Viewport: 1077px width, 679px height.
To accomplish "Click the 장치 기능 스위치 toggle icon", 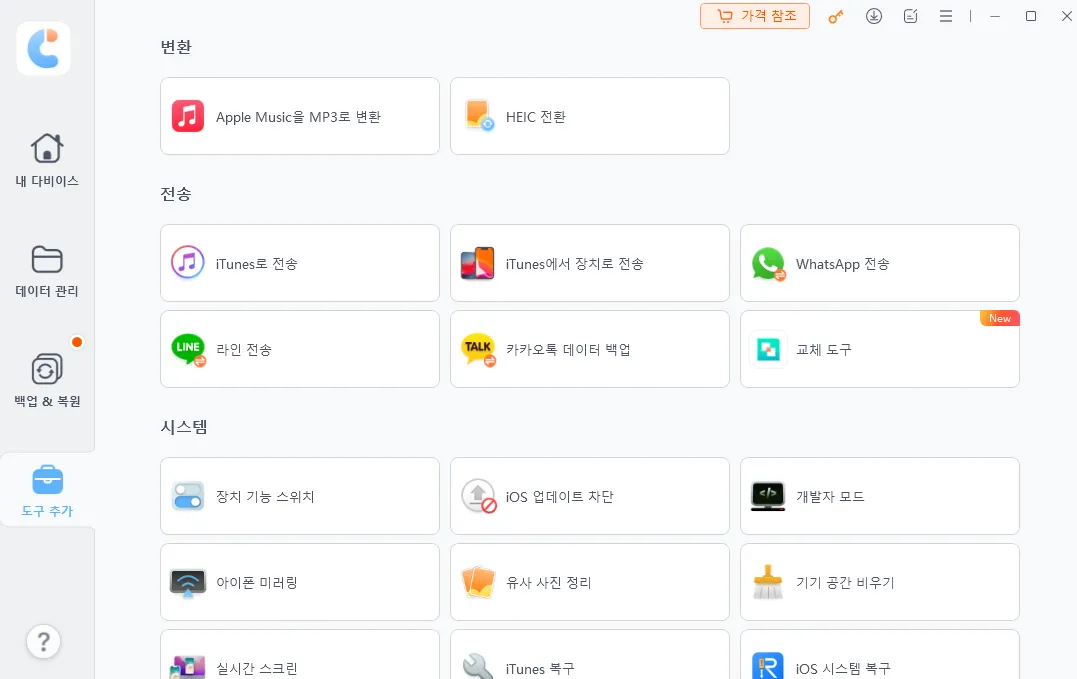I will [188, 496].
